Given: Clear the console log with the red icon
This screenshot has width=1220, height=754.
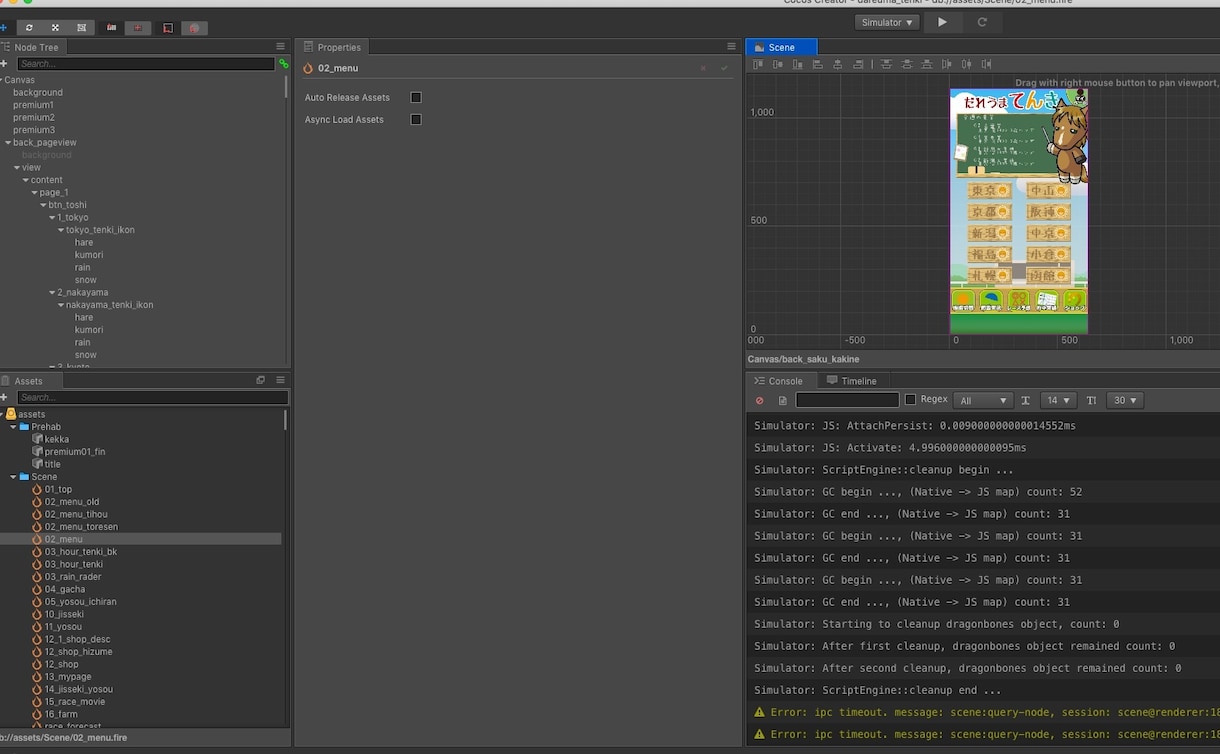Looking at the screenshot, I should click(x=760, y=400).
